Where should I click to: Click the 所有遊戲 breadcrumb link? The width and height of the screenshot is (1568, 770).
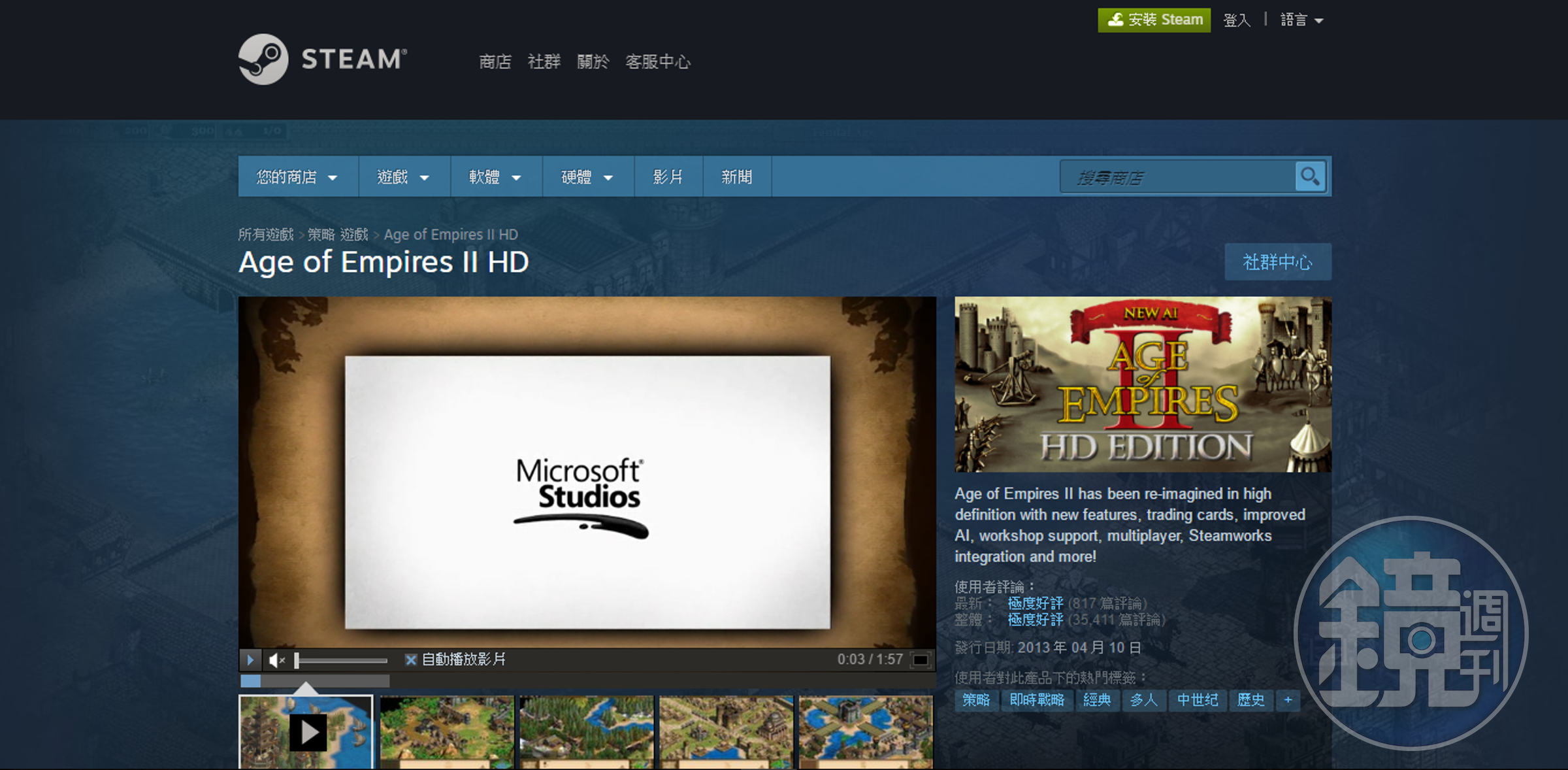coord(266,234)
